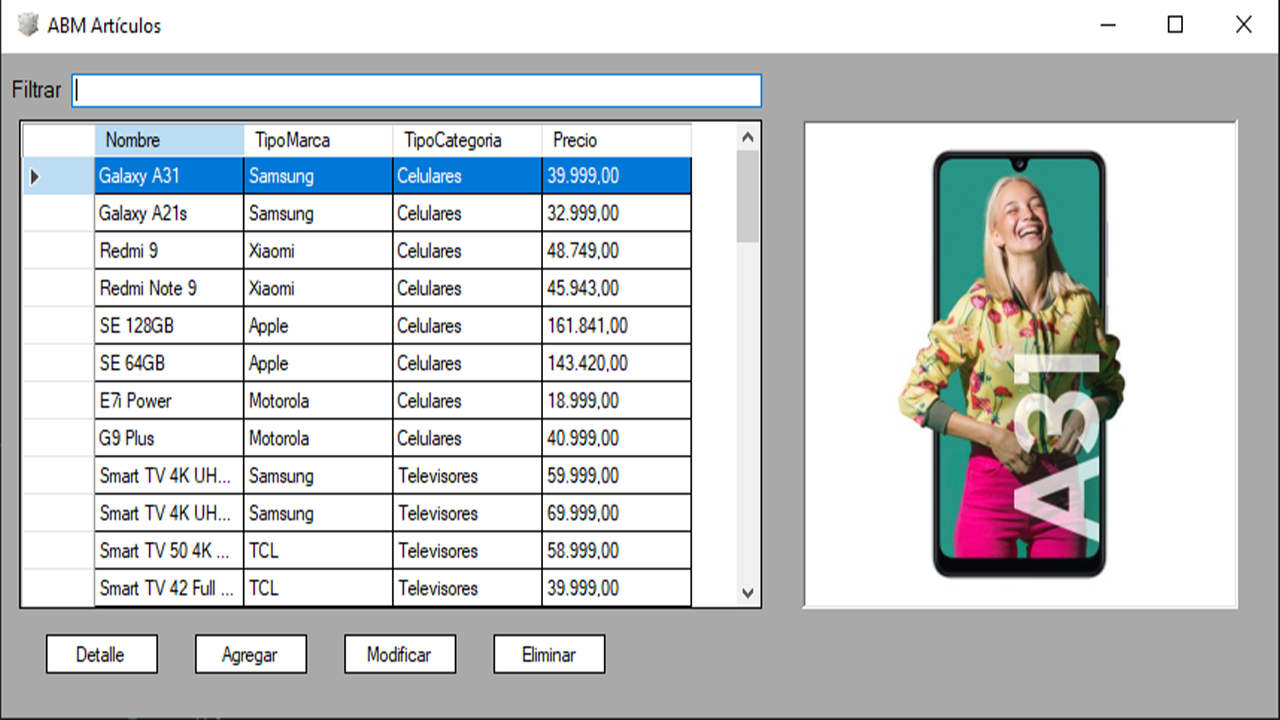The width and height of the screenshot is (1280, 720).
Task: Select the Redmi Note 9 cell
Action: click(x=169, y=288)
